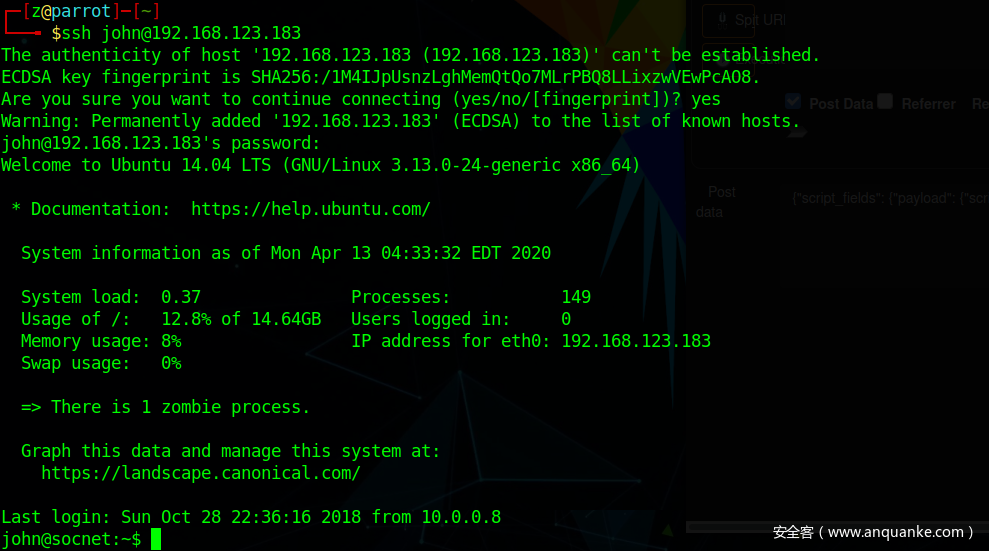Viewport: 989px width, 551px height.
Task: Enable the Referrer checkbox
Action: 884,101
